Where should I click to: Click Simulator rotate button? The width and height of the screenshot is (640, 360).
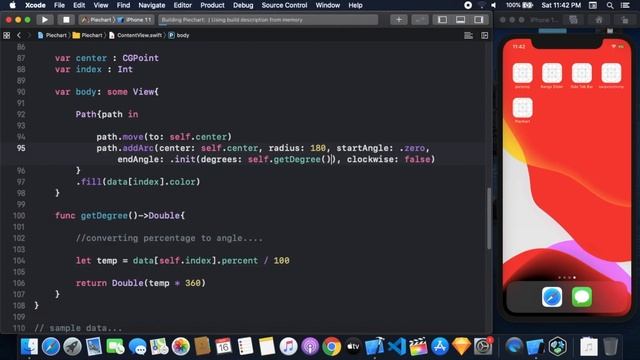coord(624,20)
